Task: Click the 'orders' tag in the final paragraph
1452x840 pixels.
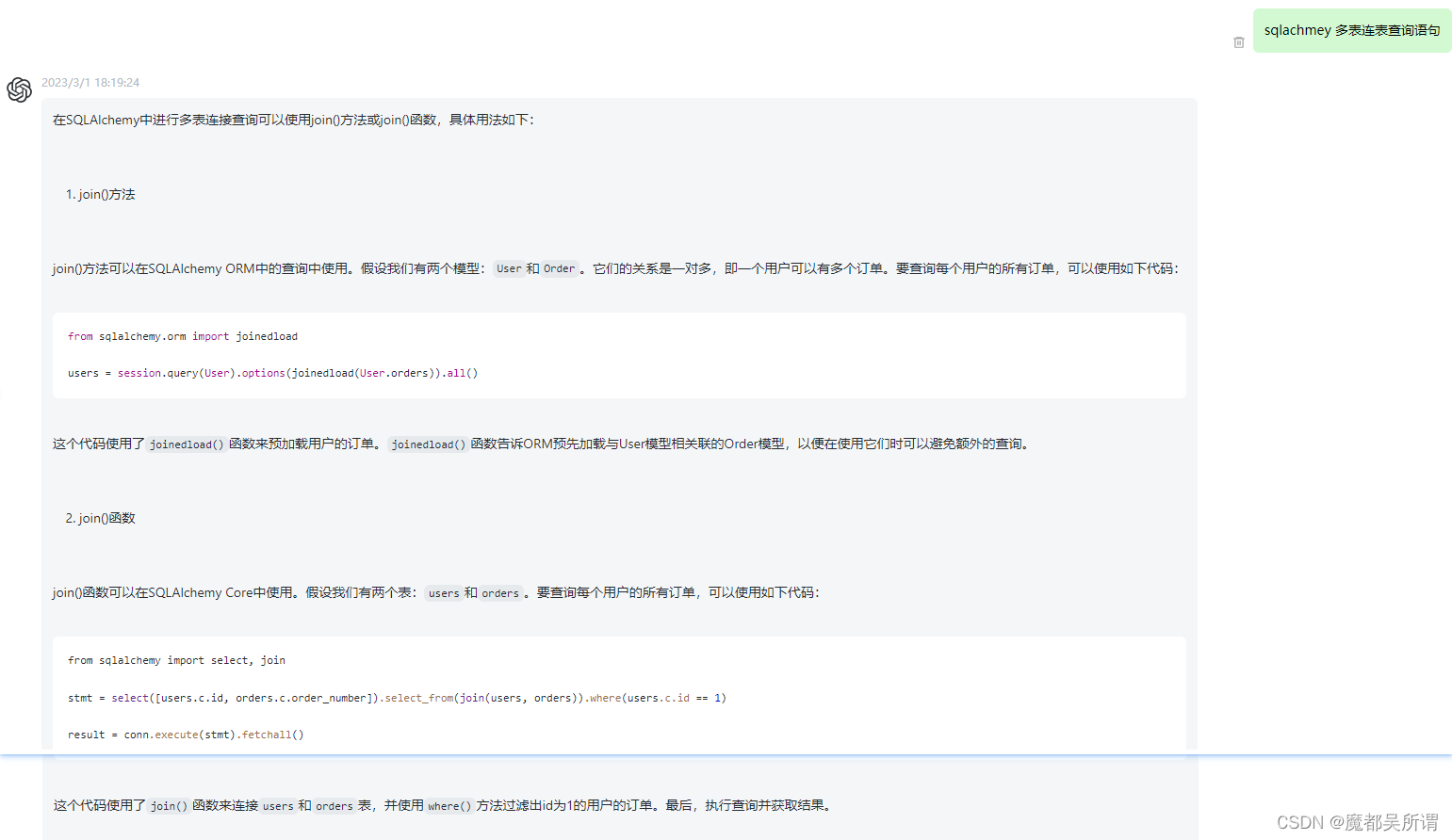Action: 334,806
